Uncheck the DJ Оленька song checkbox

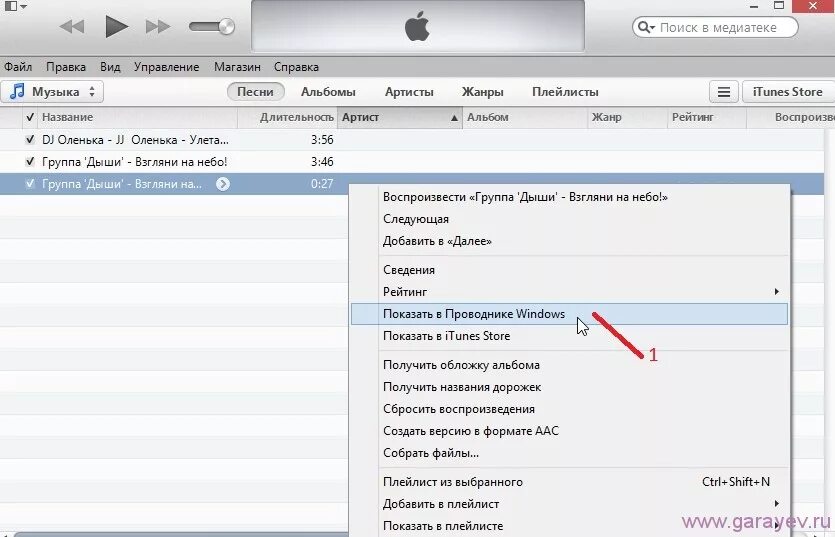(30, 140)
